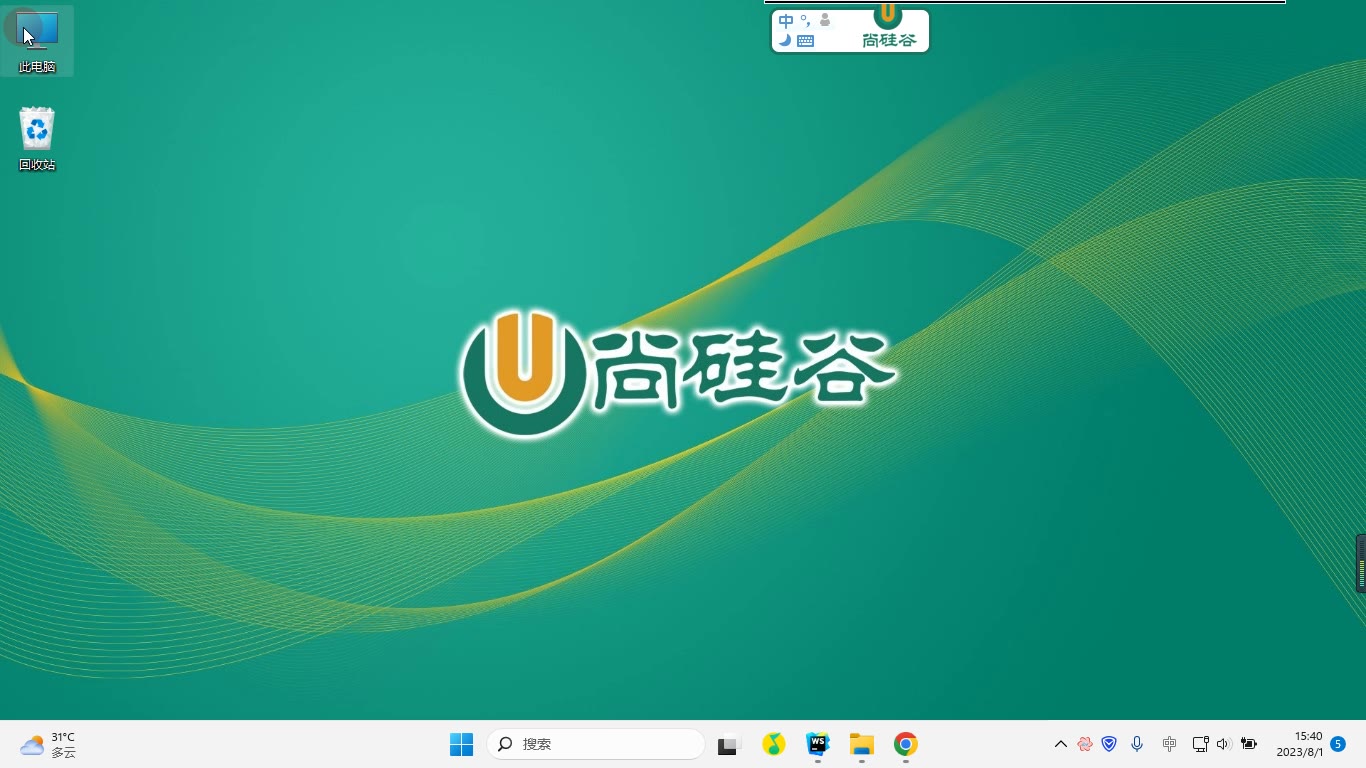Viewport: 1366px width, 768px height.
Task: Click the 搜索 taskbar search box
Action: point(596,744)
